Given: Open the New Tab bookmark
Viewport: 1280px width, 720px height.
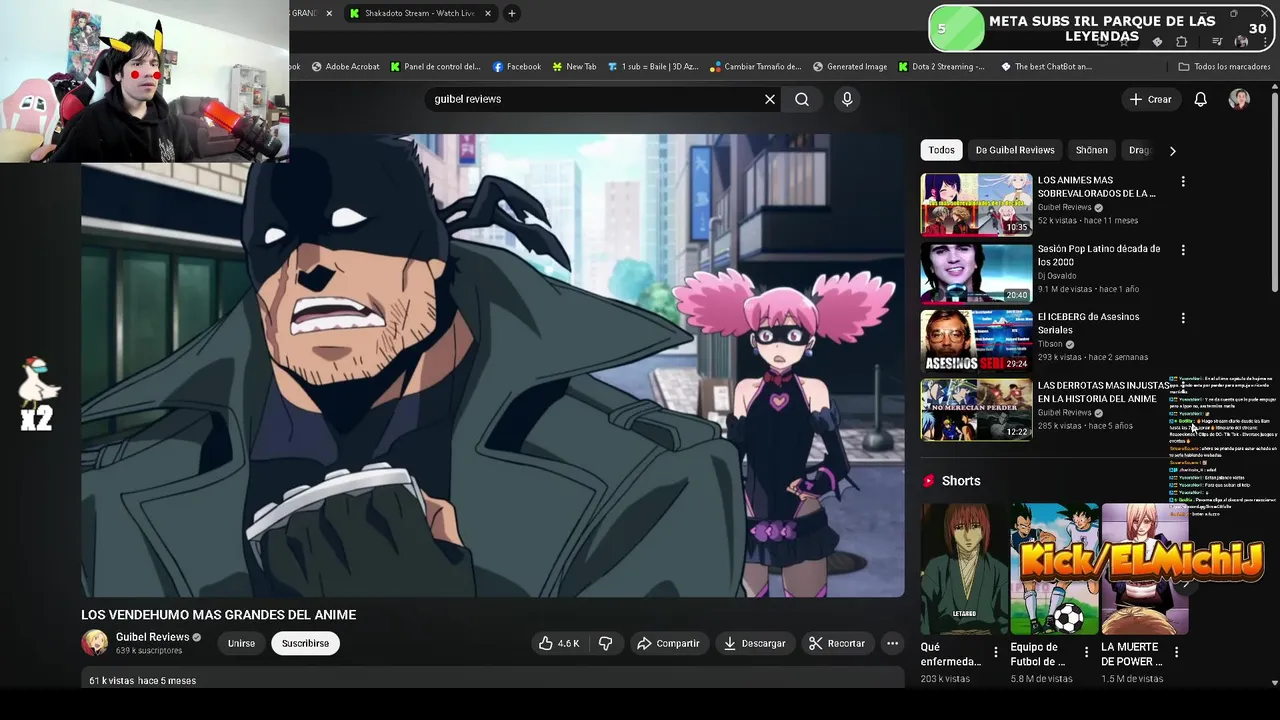Looking at the screenshot, I should (574, 67).
